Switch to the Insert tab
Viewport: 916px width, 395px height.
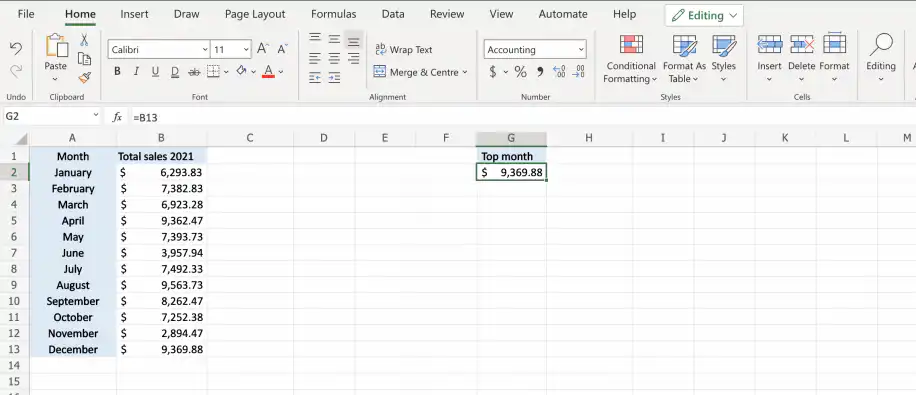(x=134, y=14)
